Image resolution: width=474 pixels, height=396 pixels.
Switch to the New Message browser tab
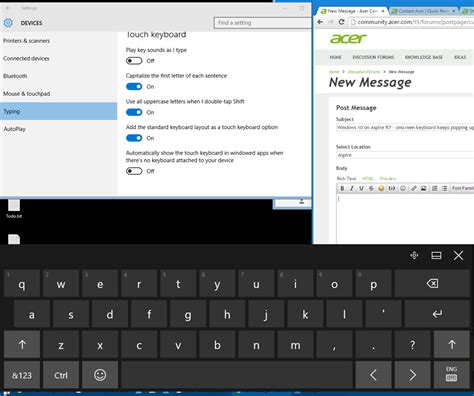[x=351, y=11]
